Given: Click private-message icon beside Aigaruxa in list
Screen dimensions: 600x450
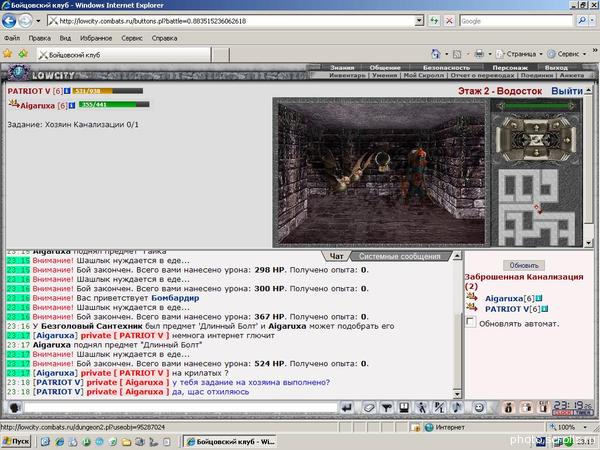Looking at the screenshot, I should [x=472, y=297].
